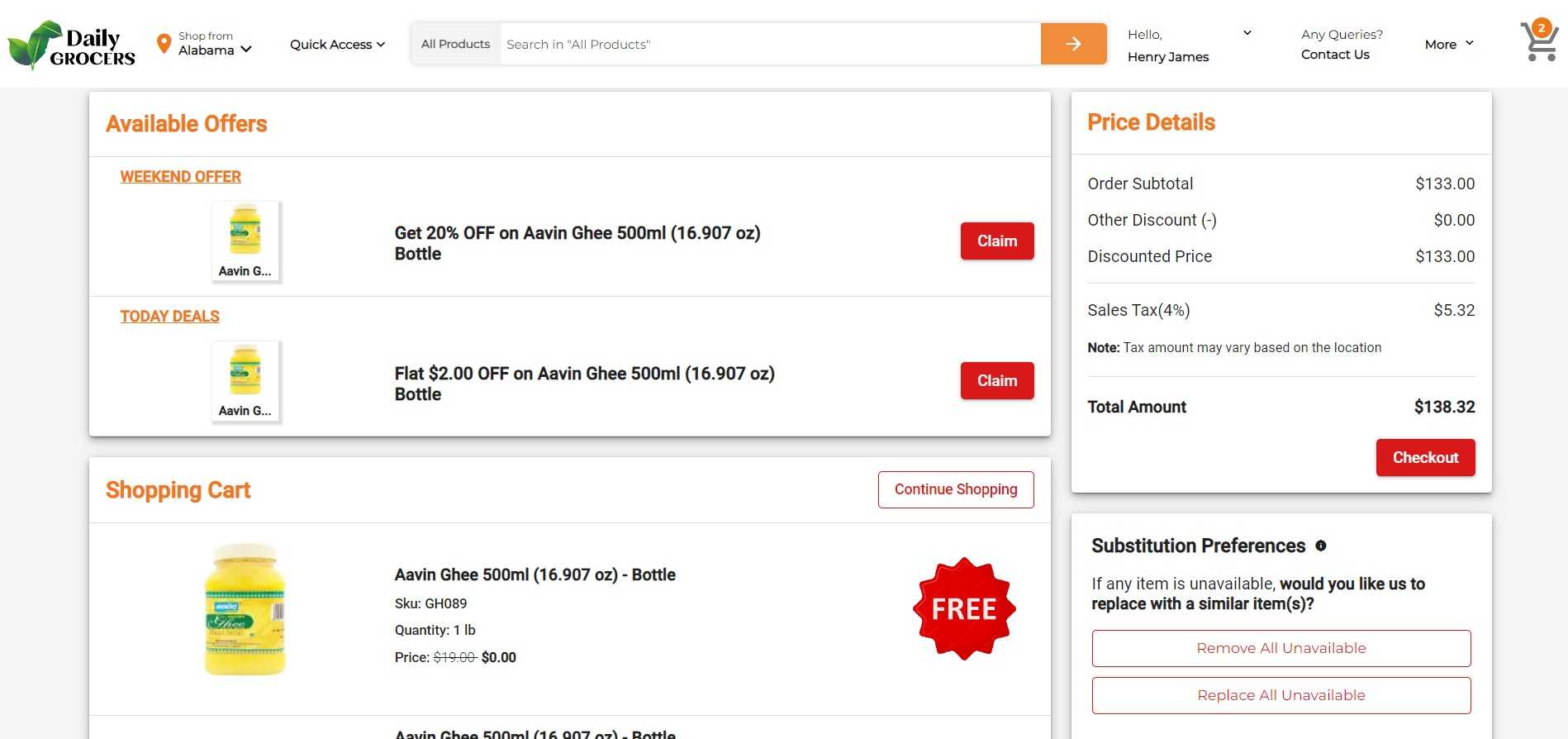Open the Quick Access dropdown
This screenshot has width=1568, height=739.
(x=337, y=45)
